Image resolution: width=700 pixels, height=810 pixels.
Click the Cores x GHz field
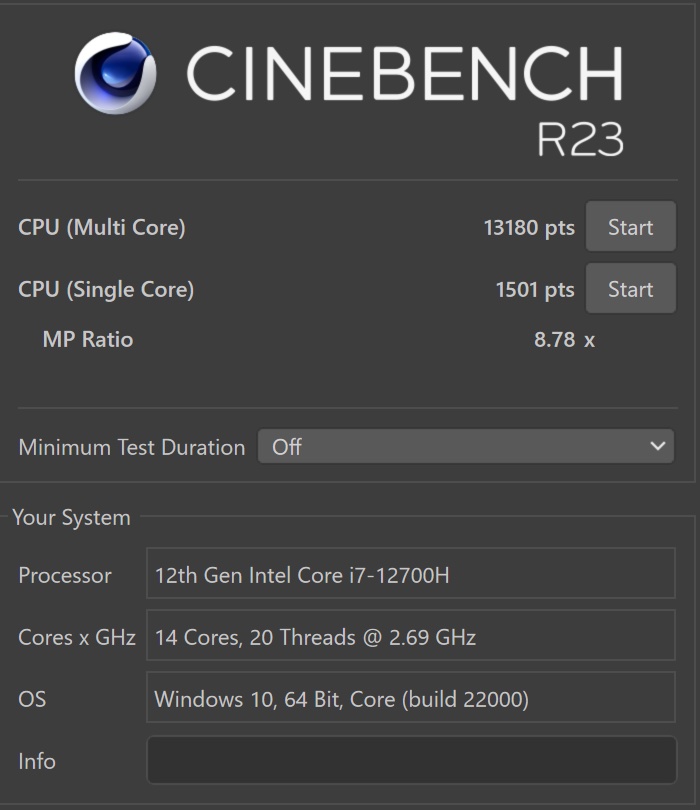[411, 635]
